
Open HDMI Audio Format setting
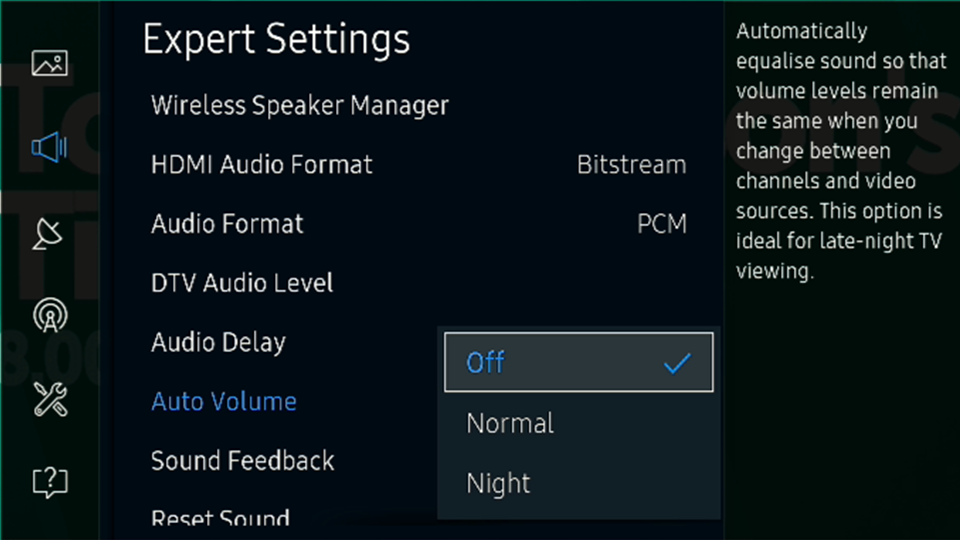point(419,165)
